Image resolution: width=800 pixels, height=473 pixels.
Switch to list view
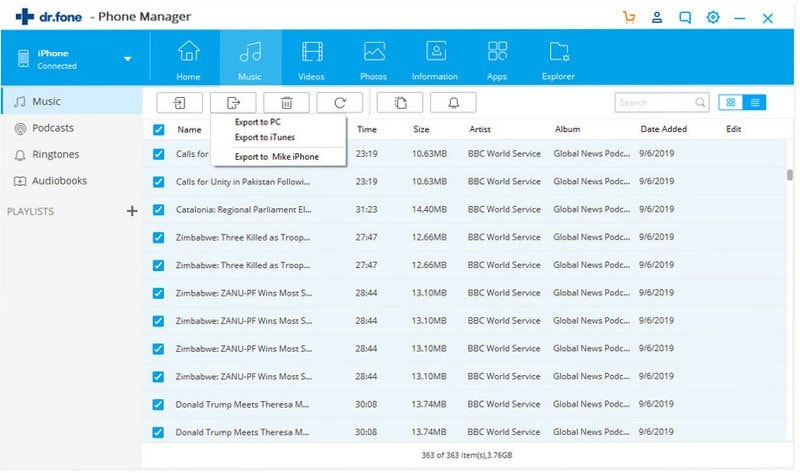click(755, 103)
